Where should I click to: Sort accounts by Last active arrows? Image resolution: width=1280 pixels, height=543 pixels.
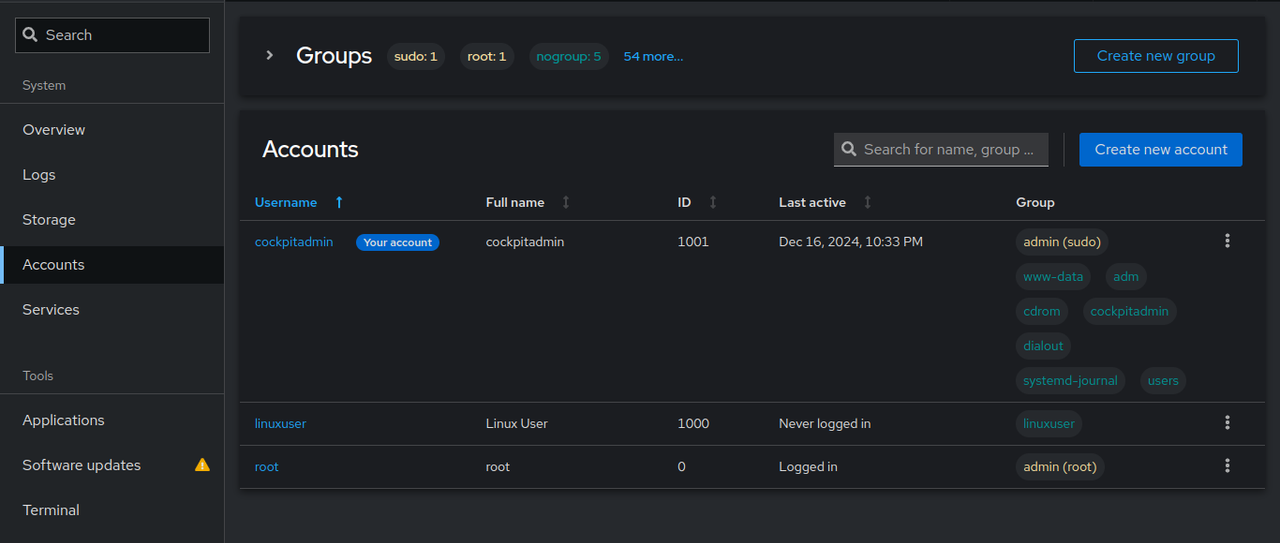tap(868, 202)
